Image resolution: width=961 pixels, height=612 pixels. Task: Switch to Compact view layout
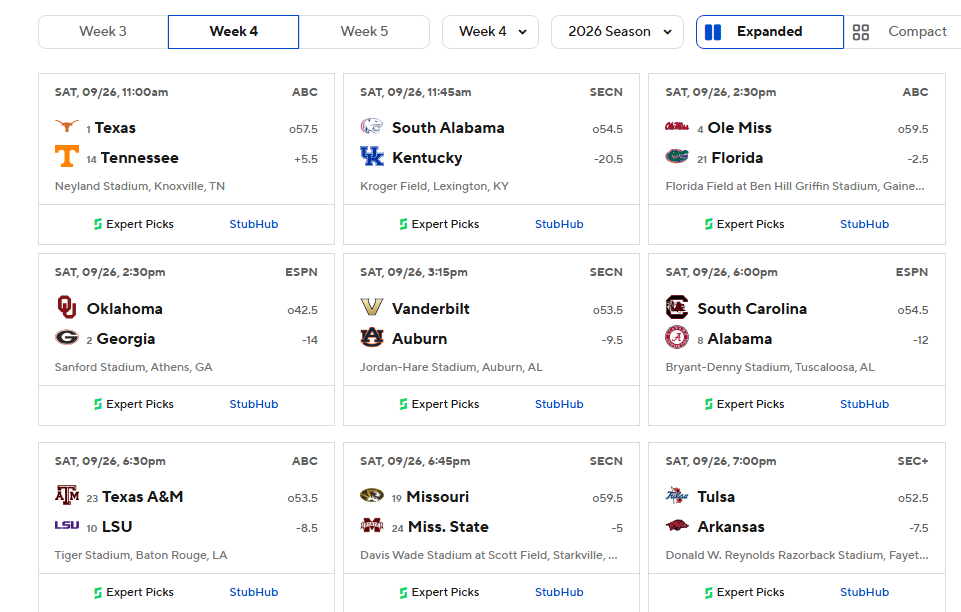tap(902, 32)
